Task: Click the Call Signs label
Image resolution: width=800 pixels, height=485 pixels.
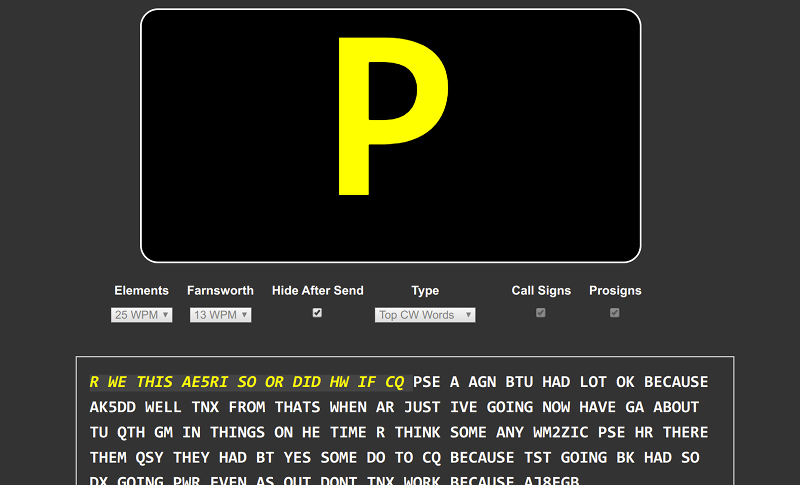Action: pos(541,291)
